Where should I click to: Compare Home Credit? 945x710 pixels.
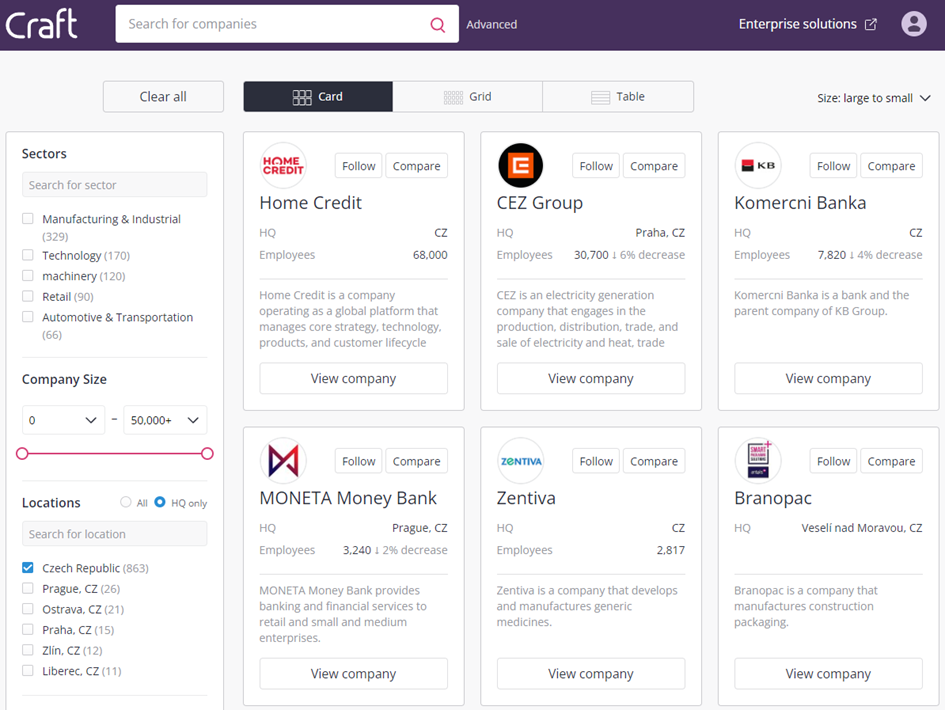[x=416, y=166]
